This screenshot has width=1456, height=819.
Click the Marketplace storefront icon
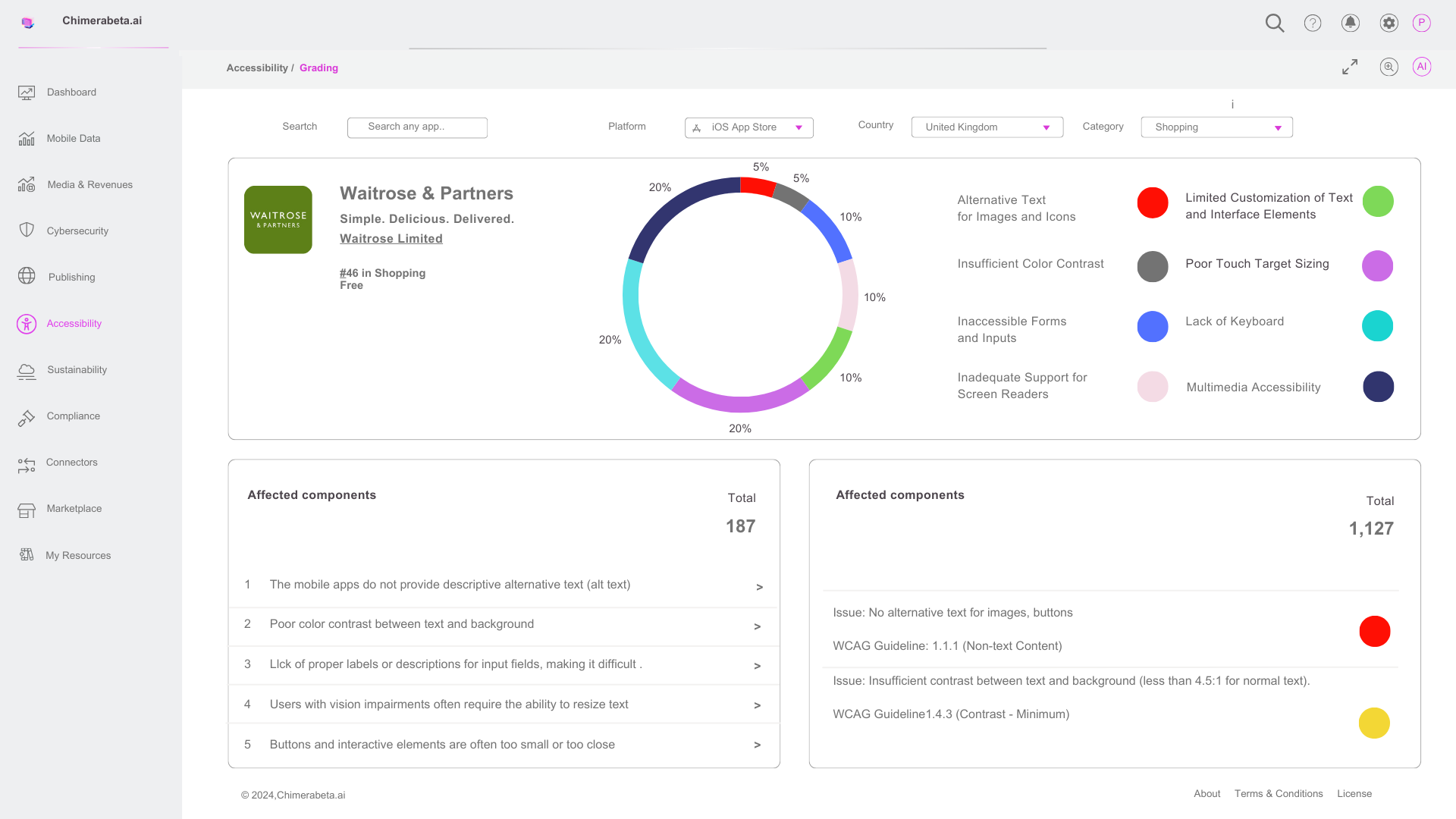pyautogui.click(x=27, y=510)
